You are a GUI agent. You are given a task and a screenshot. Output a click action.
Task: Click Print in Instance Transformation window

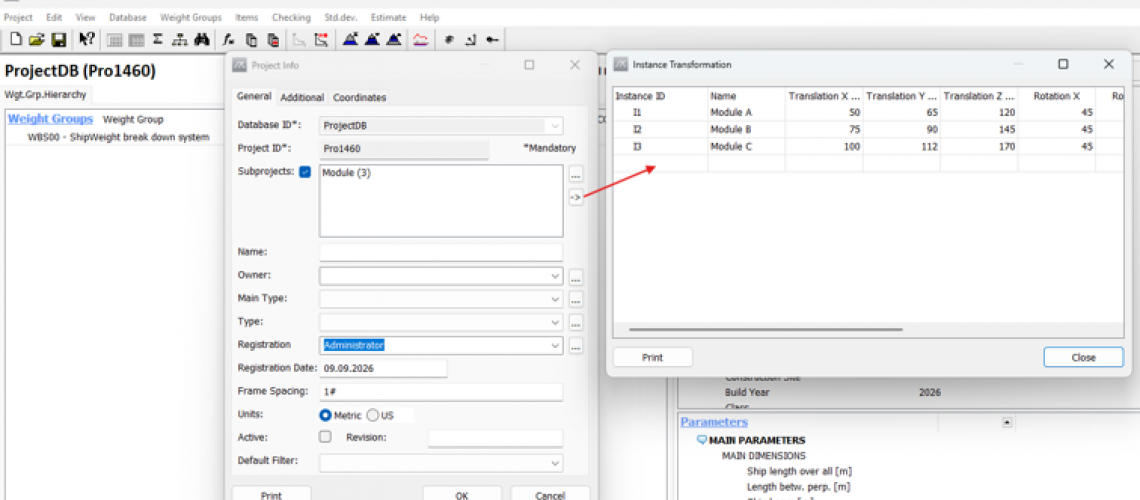coord(652,358)
